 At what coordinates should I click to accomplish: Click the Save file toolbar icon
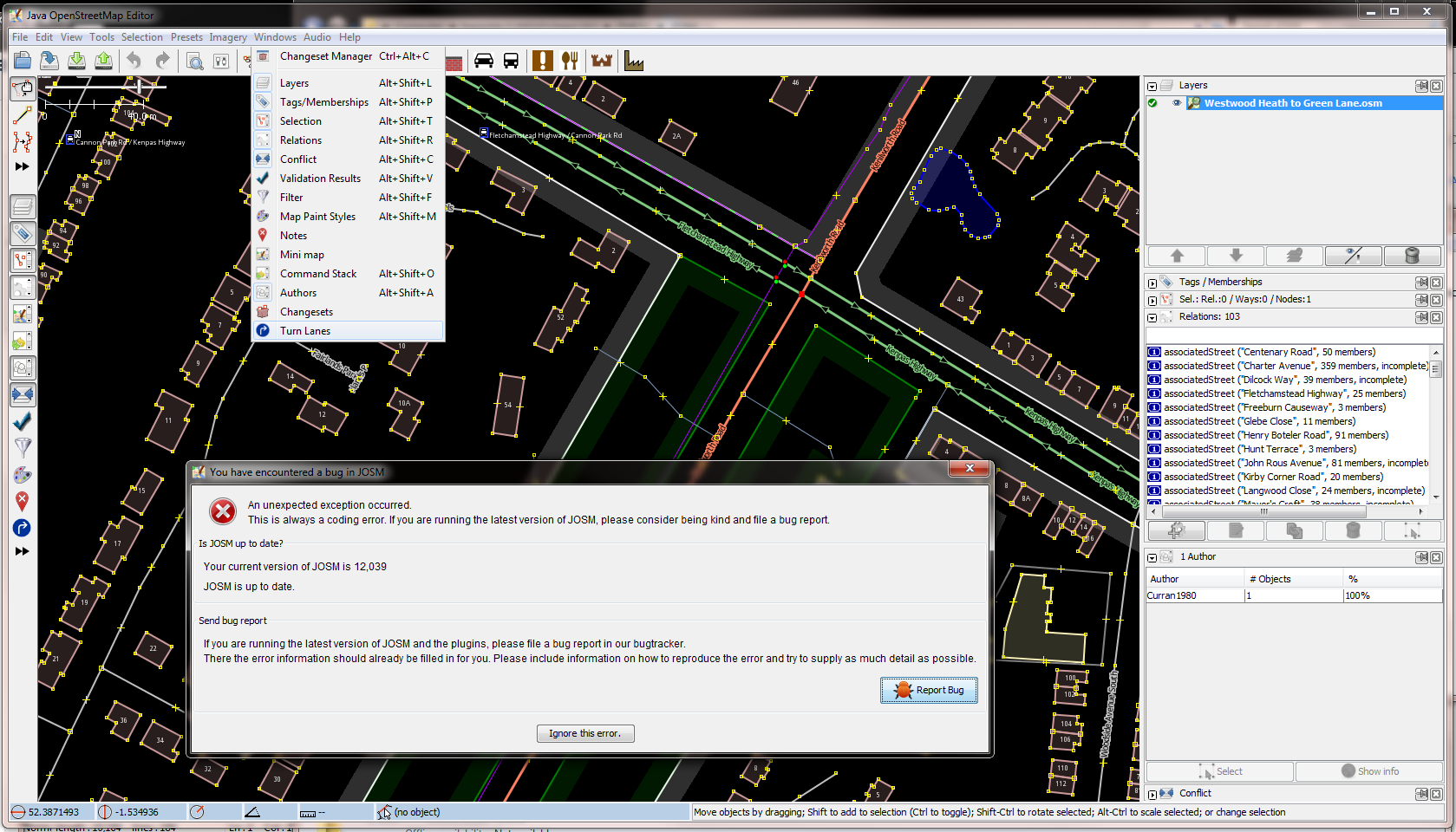click(x=49, y=60)
